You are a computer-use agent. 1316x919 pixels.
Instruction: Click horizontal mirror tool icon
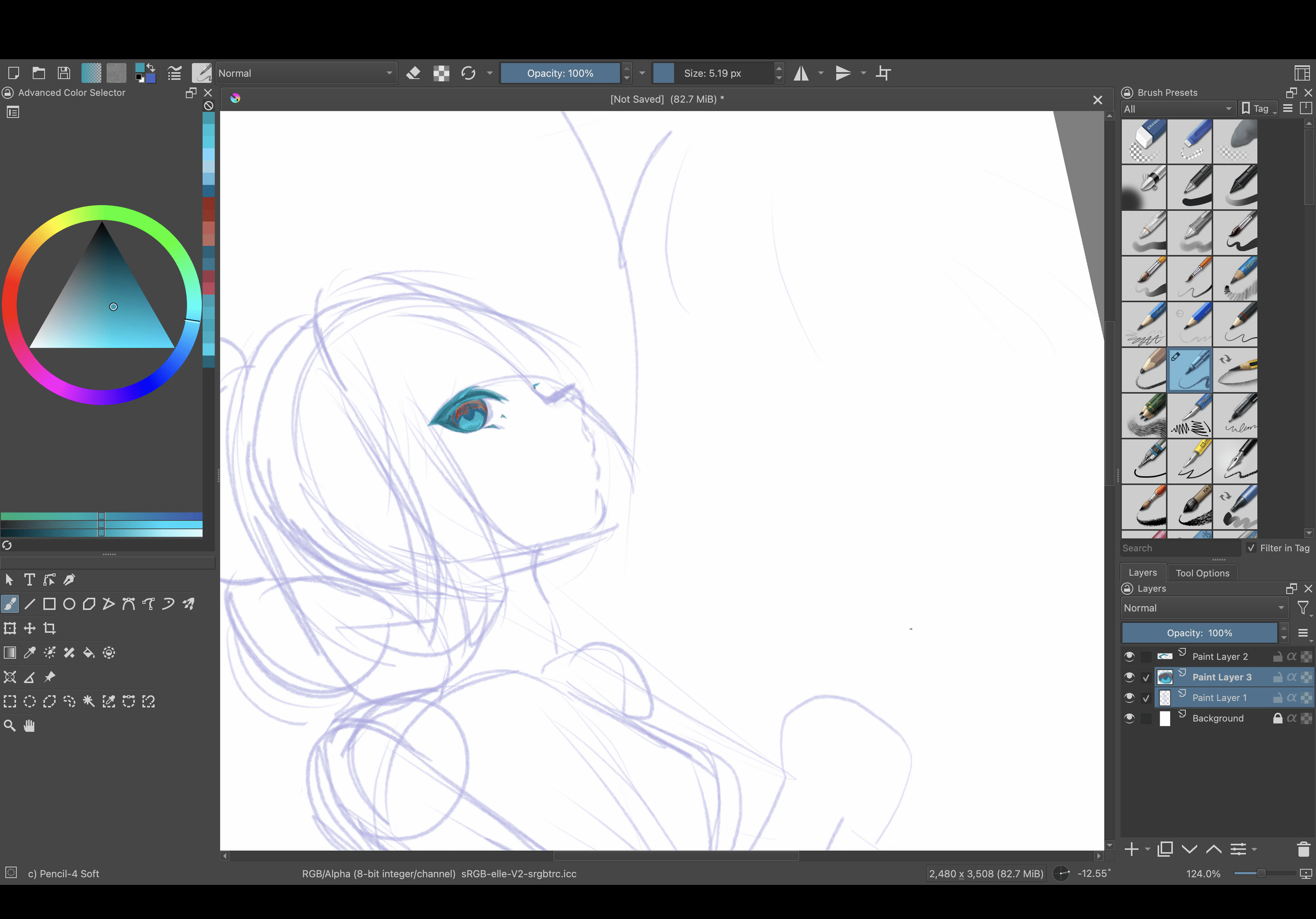click(801, 73)
